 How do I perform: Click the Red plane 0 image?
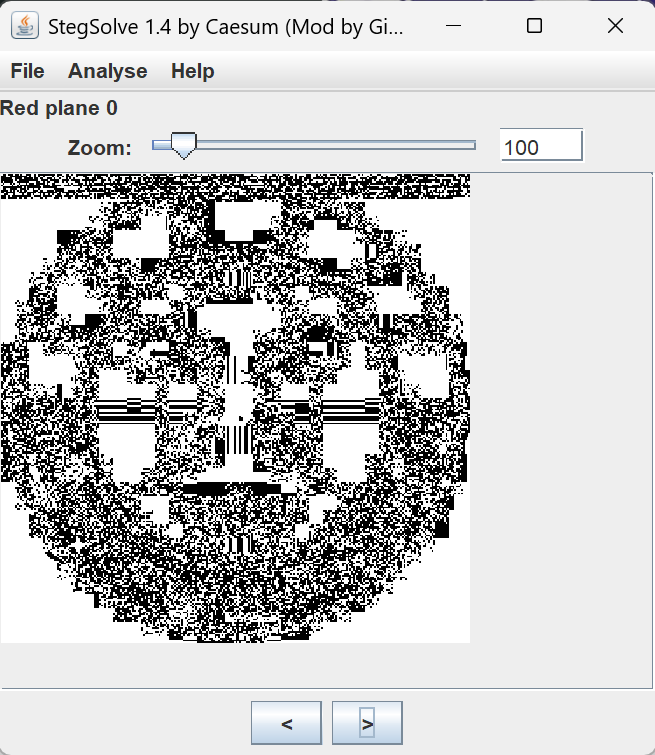point(236,408)
